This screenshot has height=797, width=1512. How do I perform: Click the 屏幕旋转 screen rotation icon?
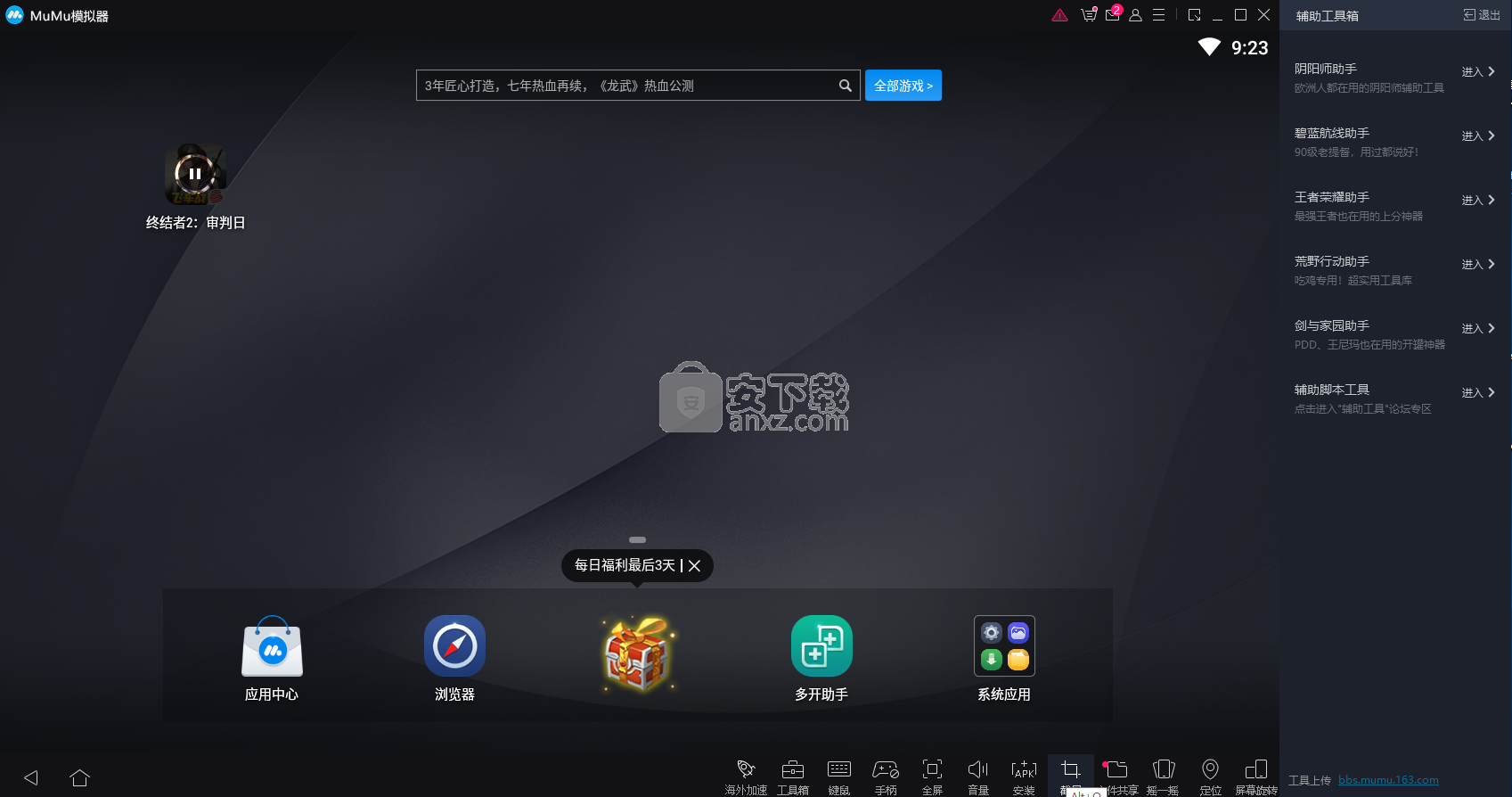1256,769
